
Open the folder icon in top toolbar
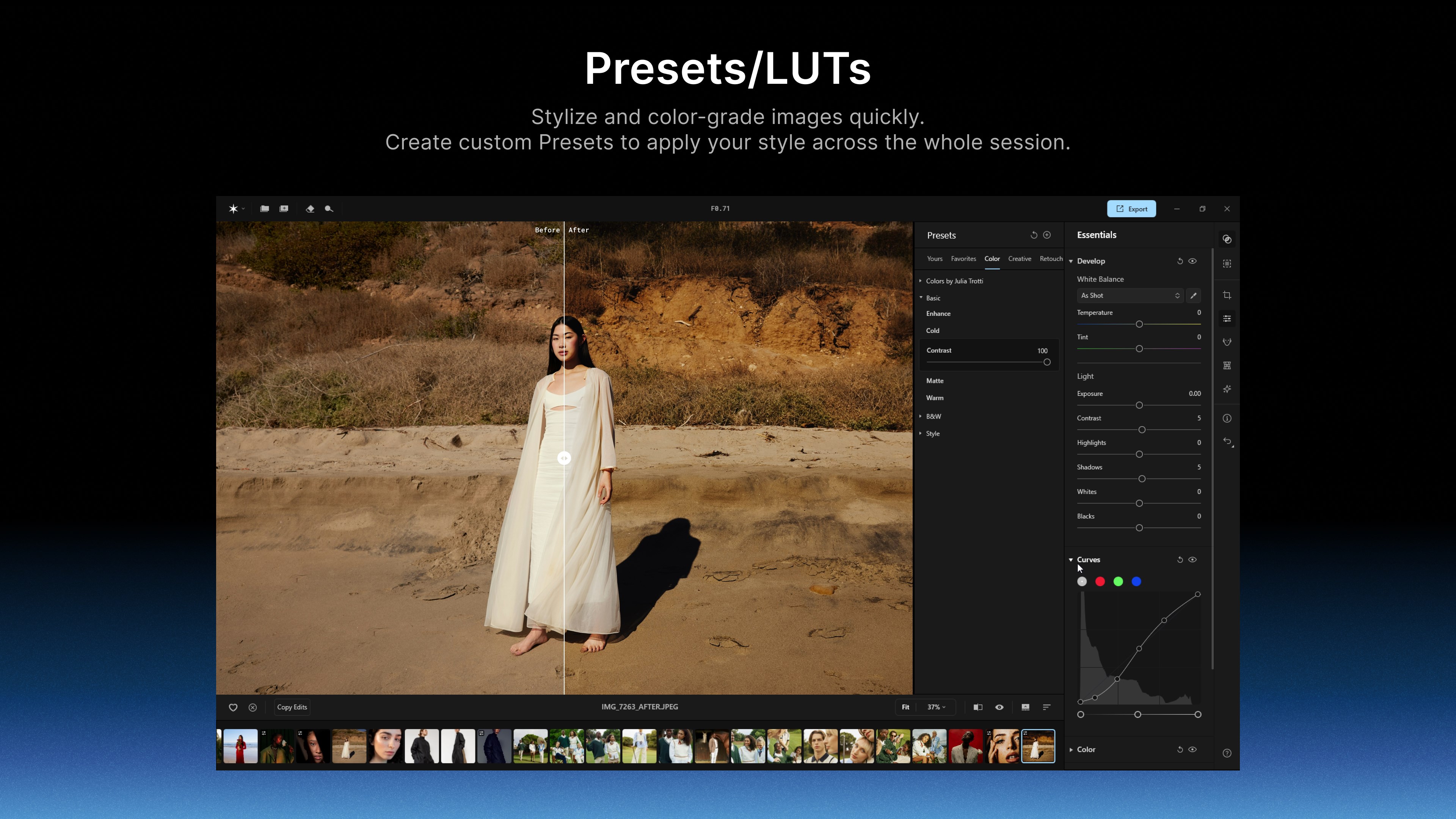[264, 209]
